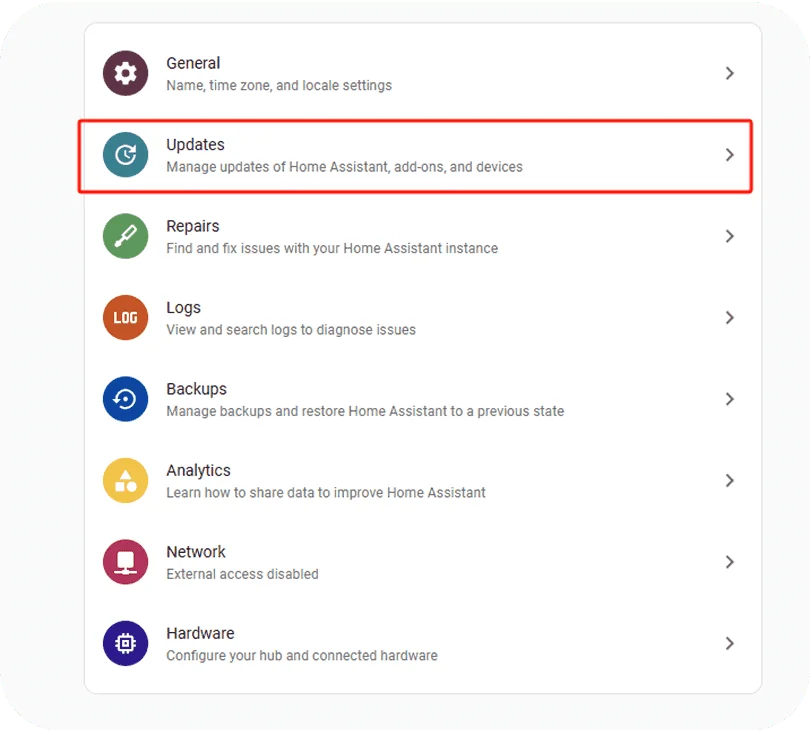The width and height of the screenshot is (810, 730).
Task: Click the chevron beside Logs
Action: (x=730, y=318)
